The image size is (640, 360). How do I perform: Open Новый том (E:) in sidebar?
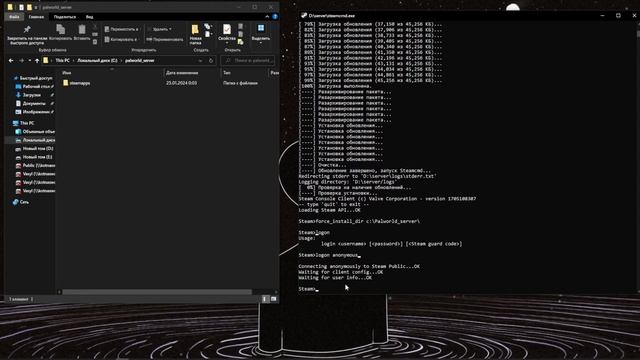click(34, 157)
